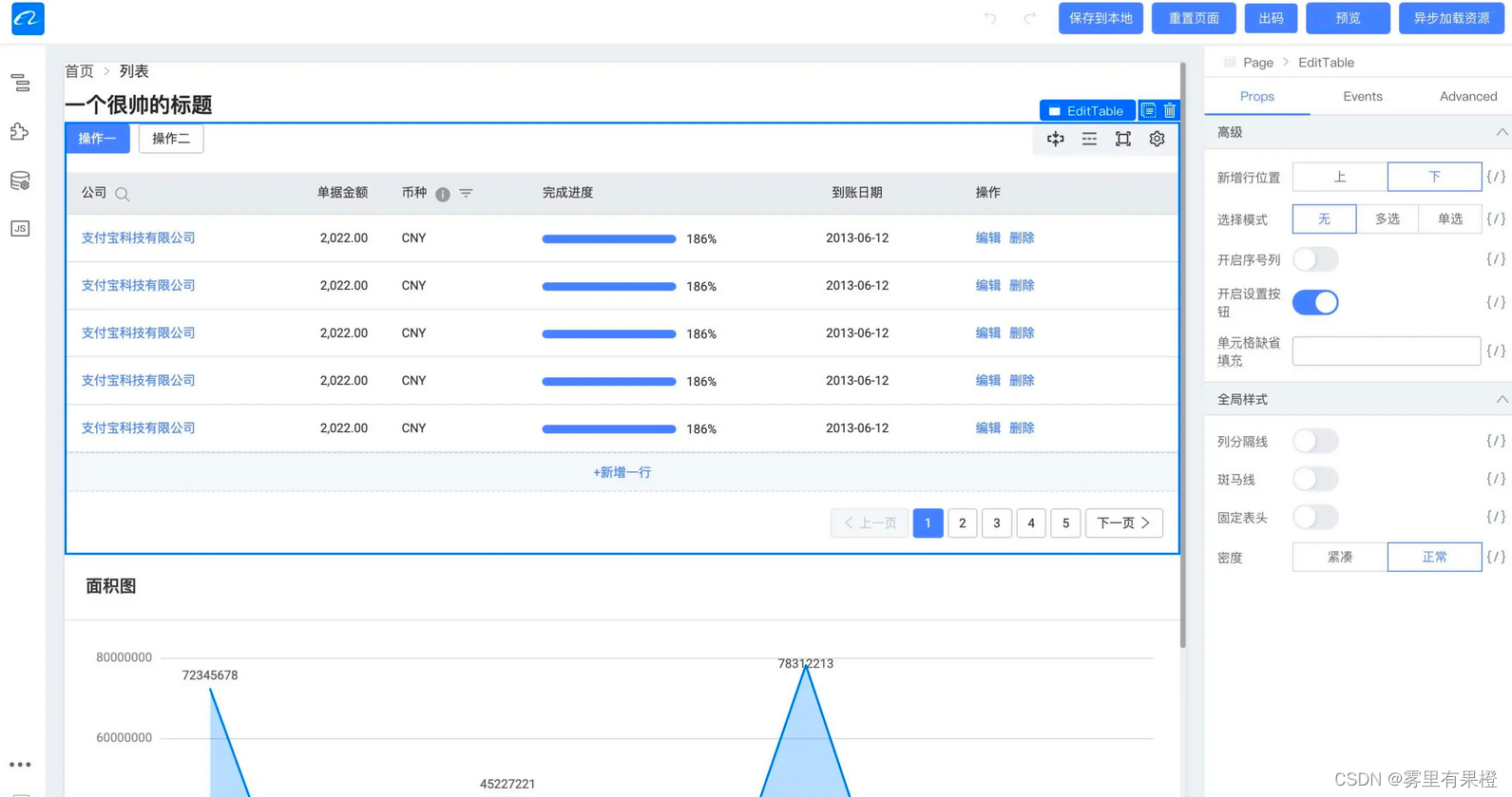The width and height of the screenshot is (1512, 797).
Task: Click first row's 186% progress bar
Action: 609,238
